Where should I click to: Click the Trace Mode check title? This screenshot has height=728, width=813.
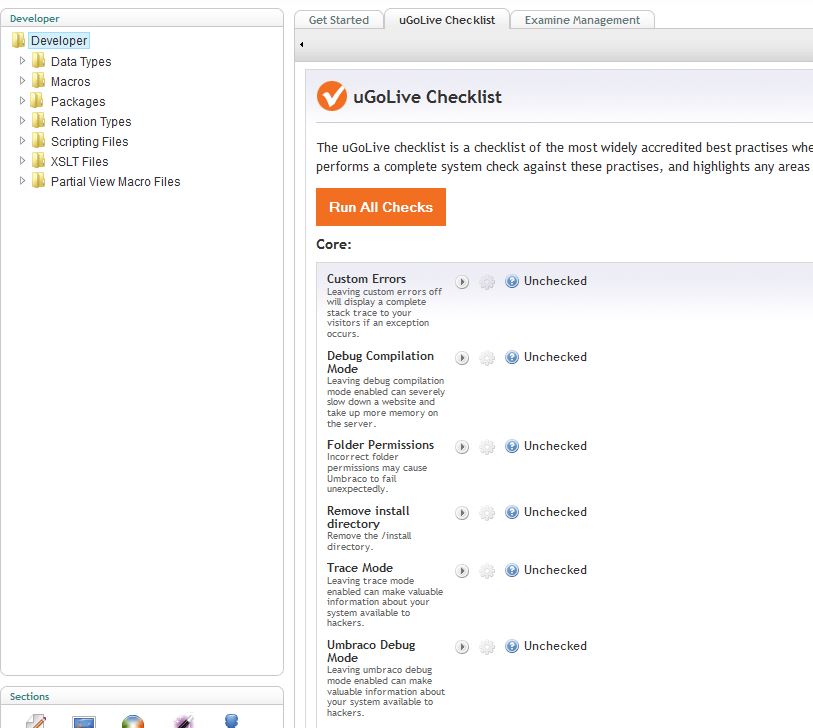[x=360, y=568]
